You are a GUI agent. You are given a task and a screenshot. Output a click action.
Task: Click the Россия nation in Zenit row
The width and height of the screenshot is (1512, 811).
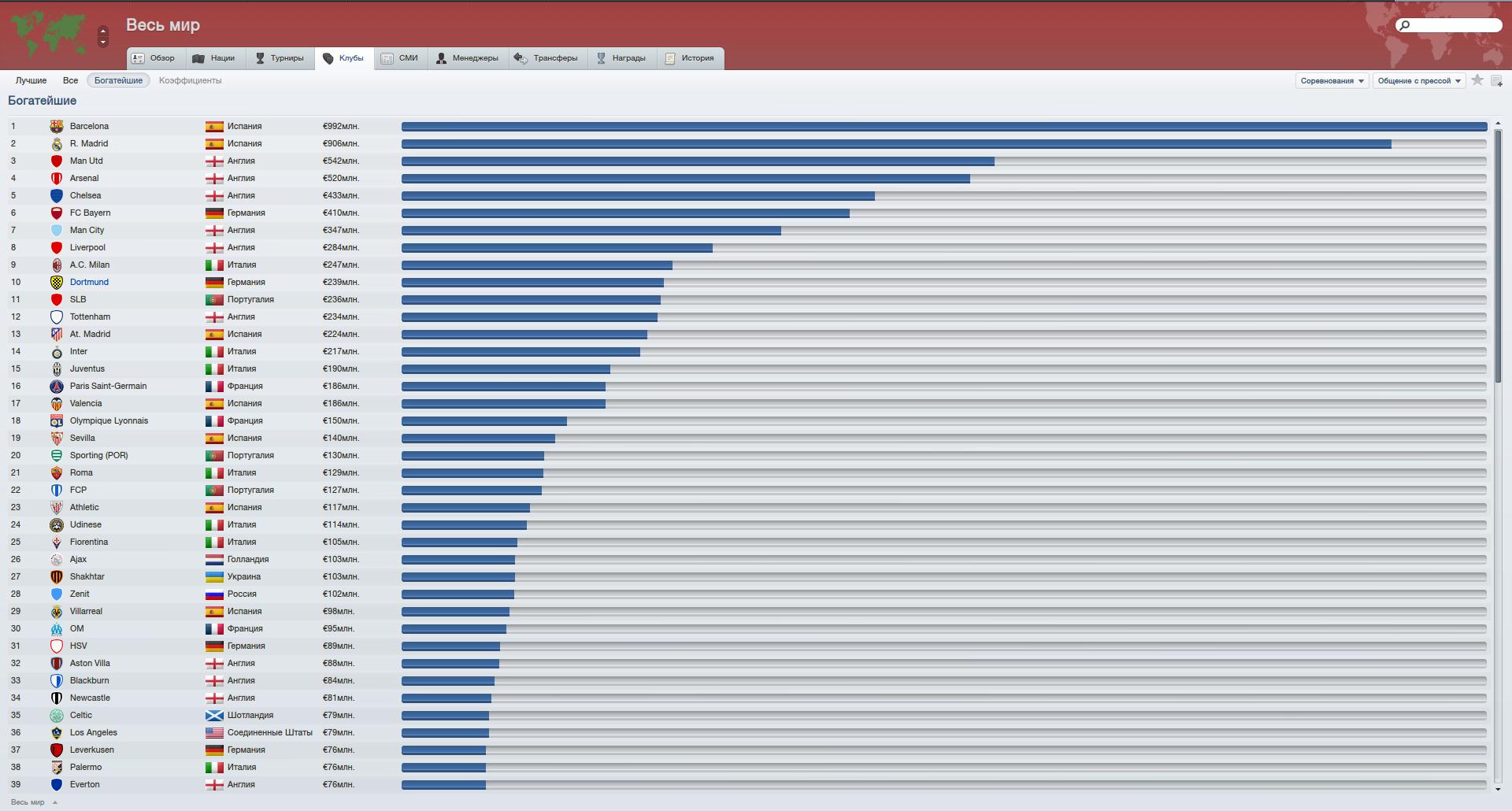point(242,594)
